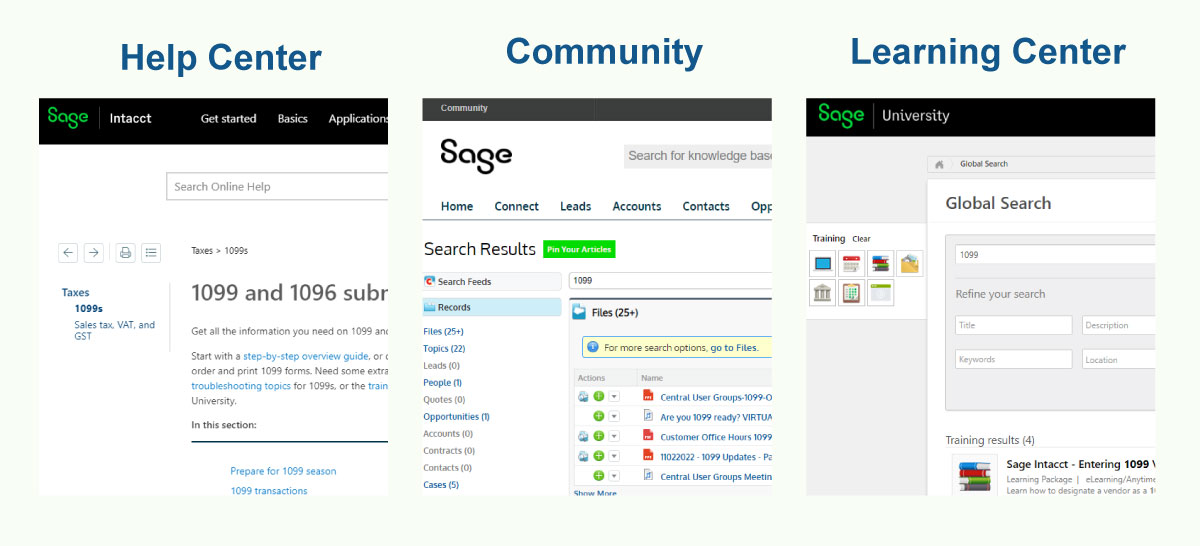Image resolution: width=1200 pixels, height=546 pixels.
Task: Select the yellow folder training filter icon
Action: point(910,264)
